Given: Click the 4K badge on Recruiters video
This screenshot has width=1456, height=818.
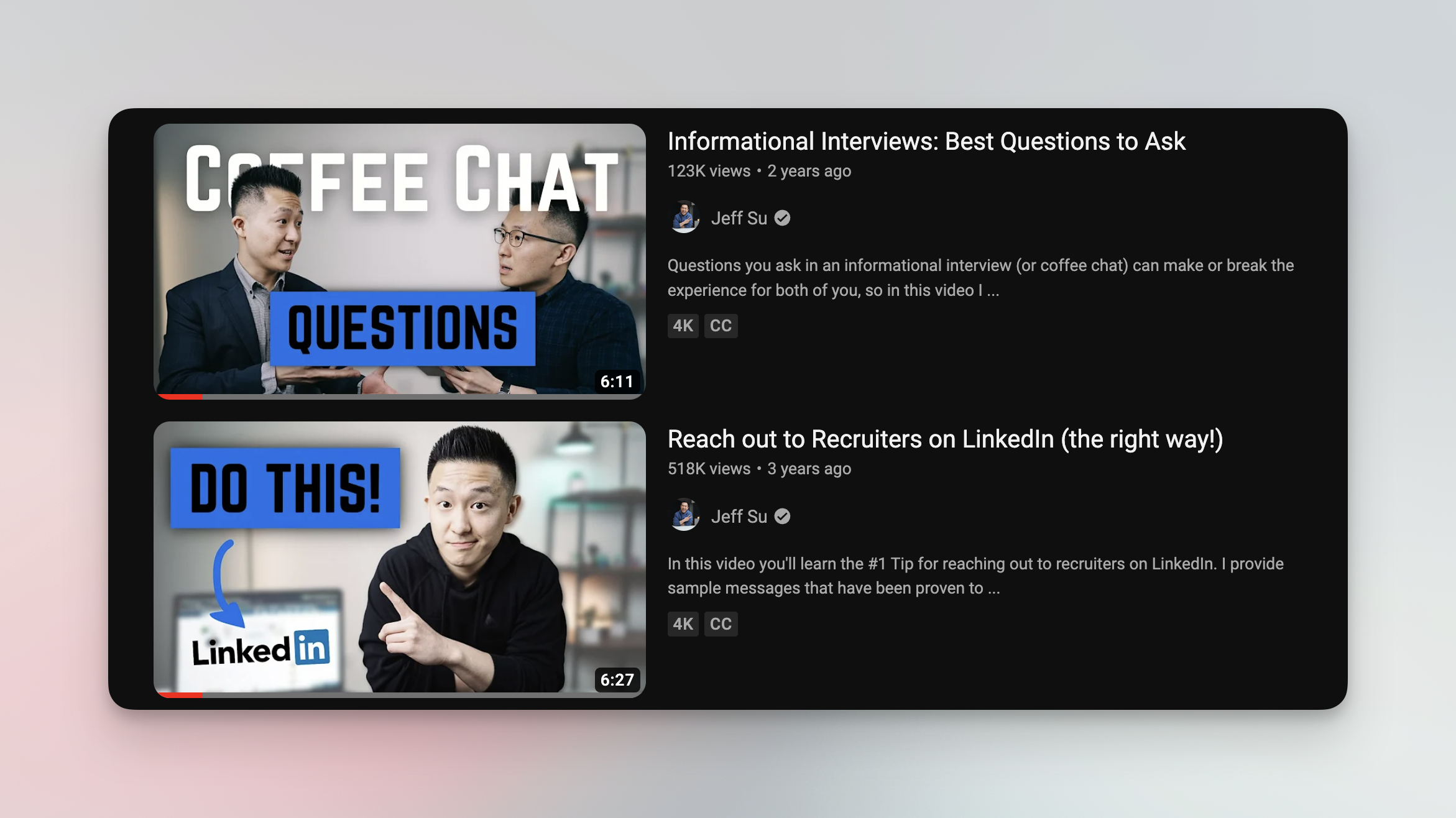Looking at the screenshot, I should [683, 624].
